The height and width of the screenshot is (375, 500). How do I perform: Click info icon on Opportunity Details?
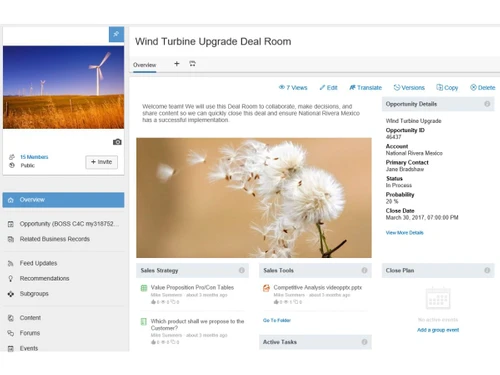[x=487, y=104]
